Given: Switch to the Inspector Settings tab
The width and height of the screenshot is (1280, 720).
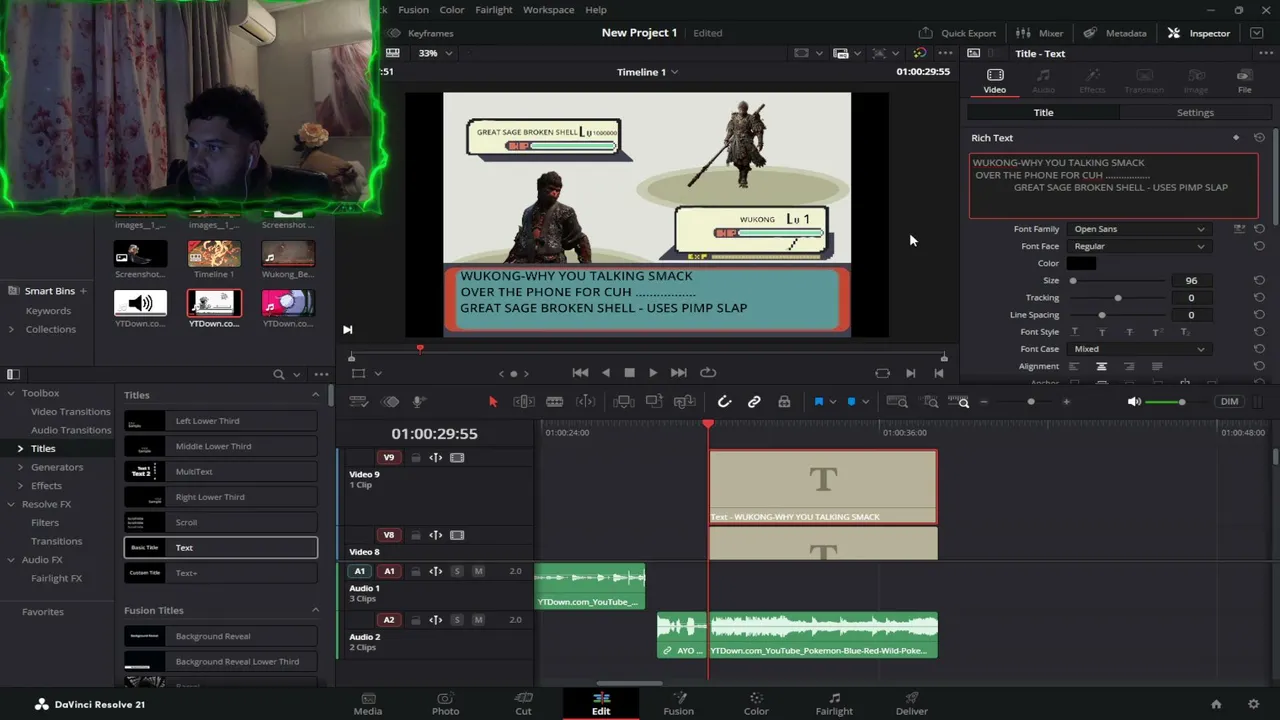Looking at the screenshot, I should 1195,112.
